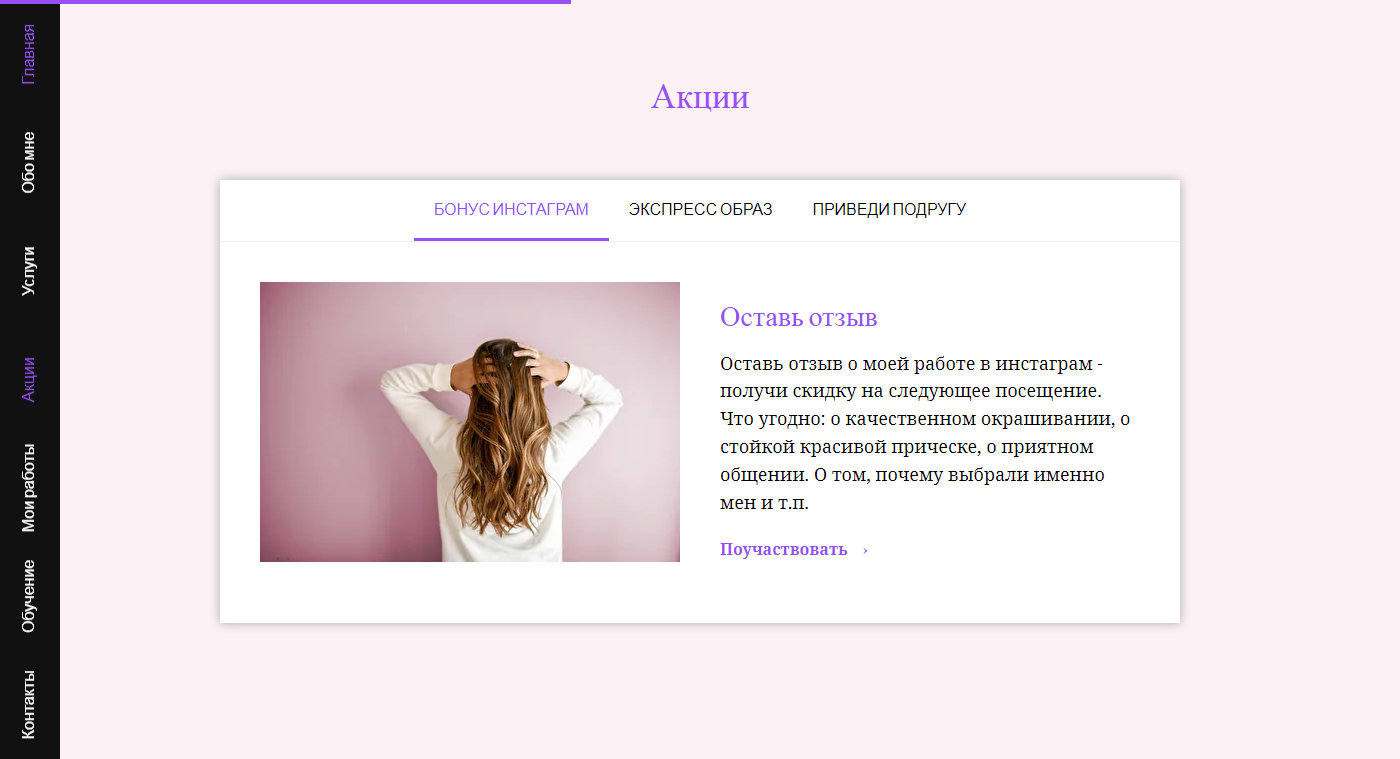The width and height of the screenshot is (1400, 759).
Task: Go to the Обо мне section
Action: coord(29,162)
